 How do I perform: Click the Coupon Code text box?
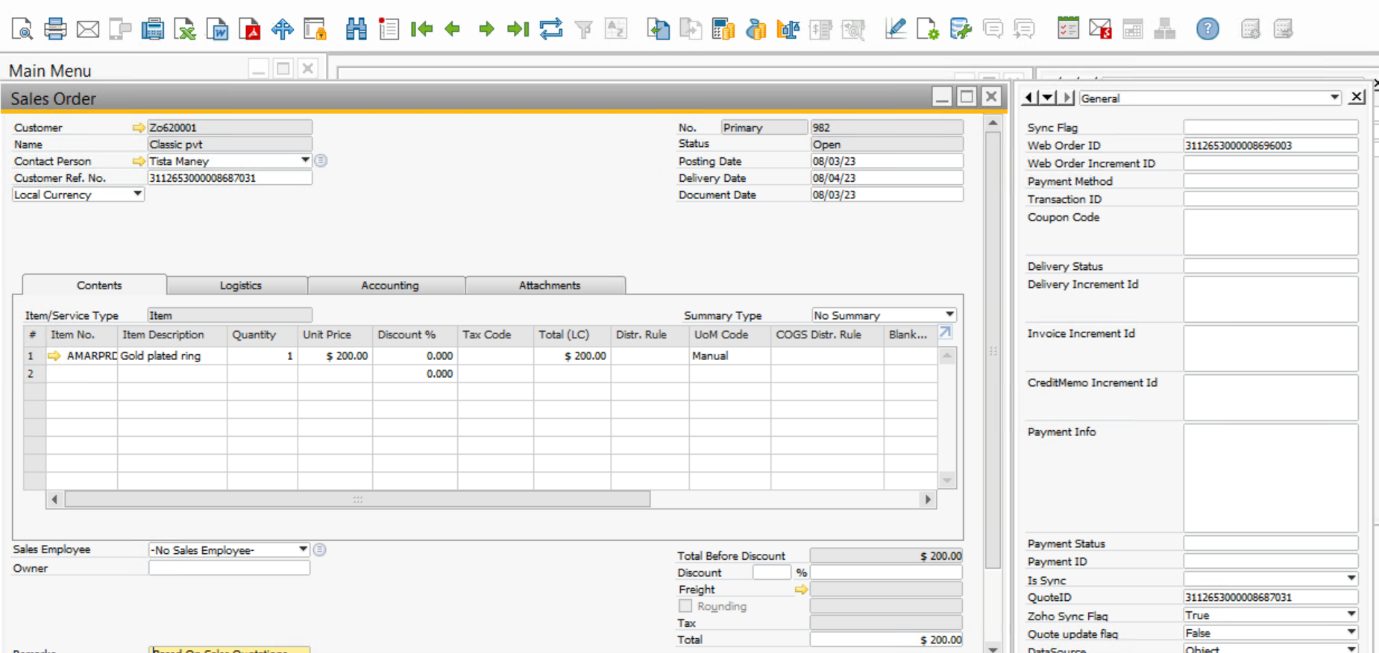[x=1271, y=232]
